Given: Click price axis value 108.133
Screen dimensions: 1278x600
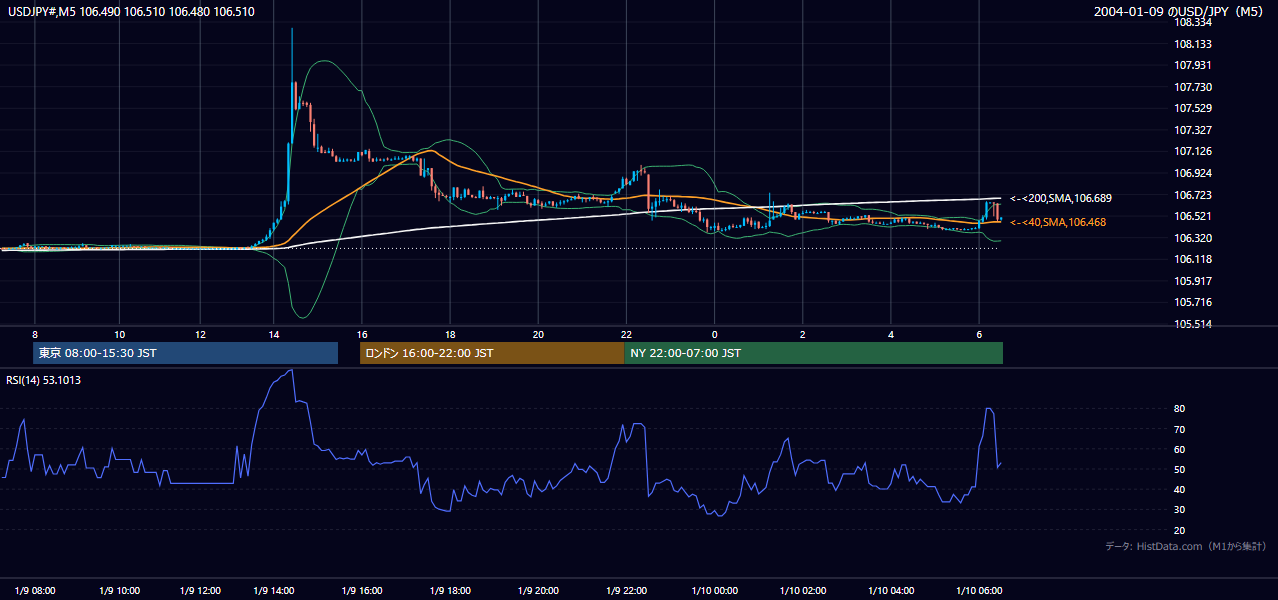Looking at the screenshot, I should [1192, 44].
